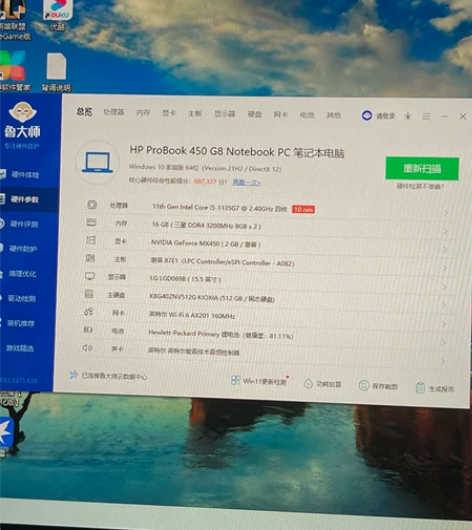This screenshot has height=530, width=472.
Task: Click 保存截图 at the bottom
Action: pos(378,386)
